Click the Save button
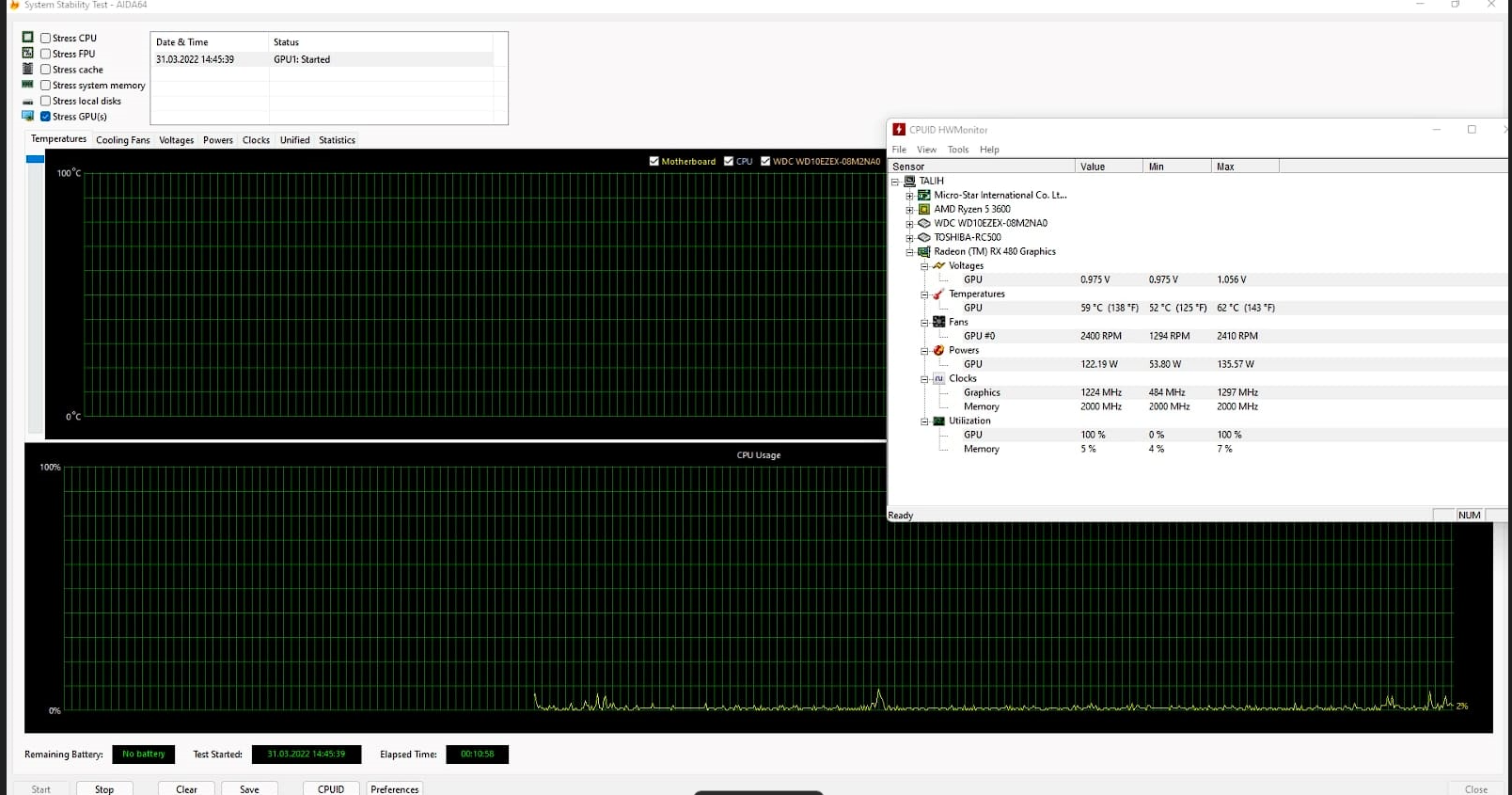 point(249,788)
